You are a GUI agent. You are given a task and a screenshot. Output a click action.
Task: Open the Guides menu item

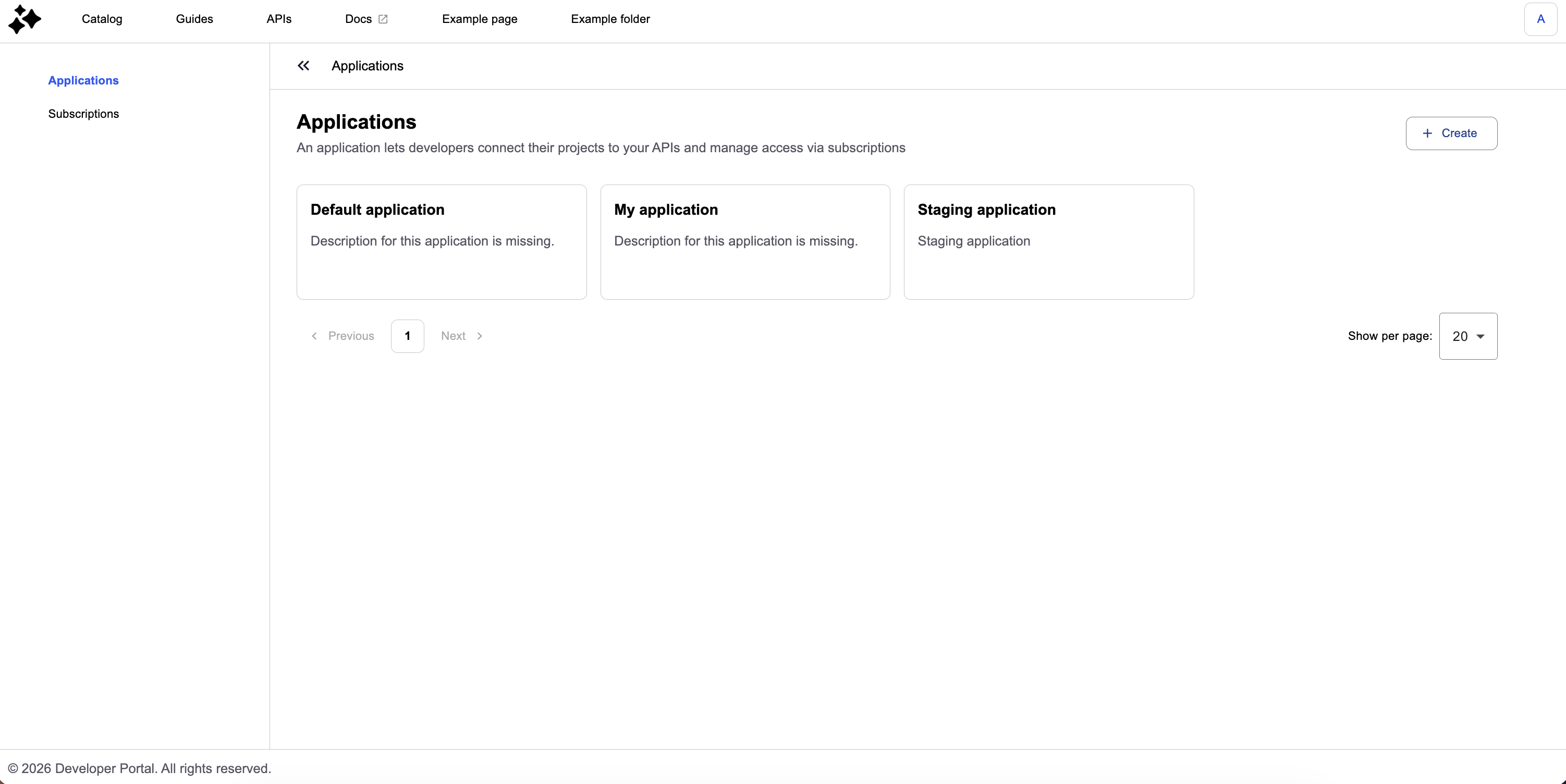[194, 19]
